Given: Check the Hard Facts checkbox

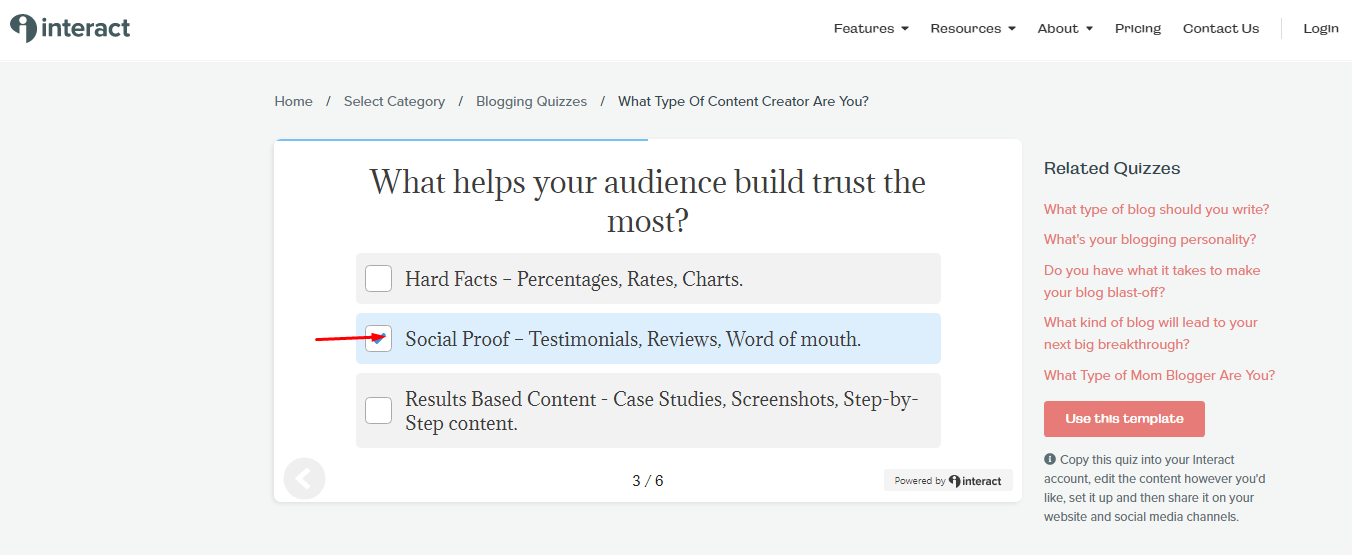Looking at the screenshot, I should point(378,278).
